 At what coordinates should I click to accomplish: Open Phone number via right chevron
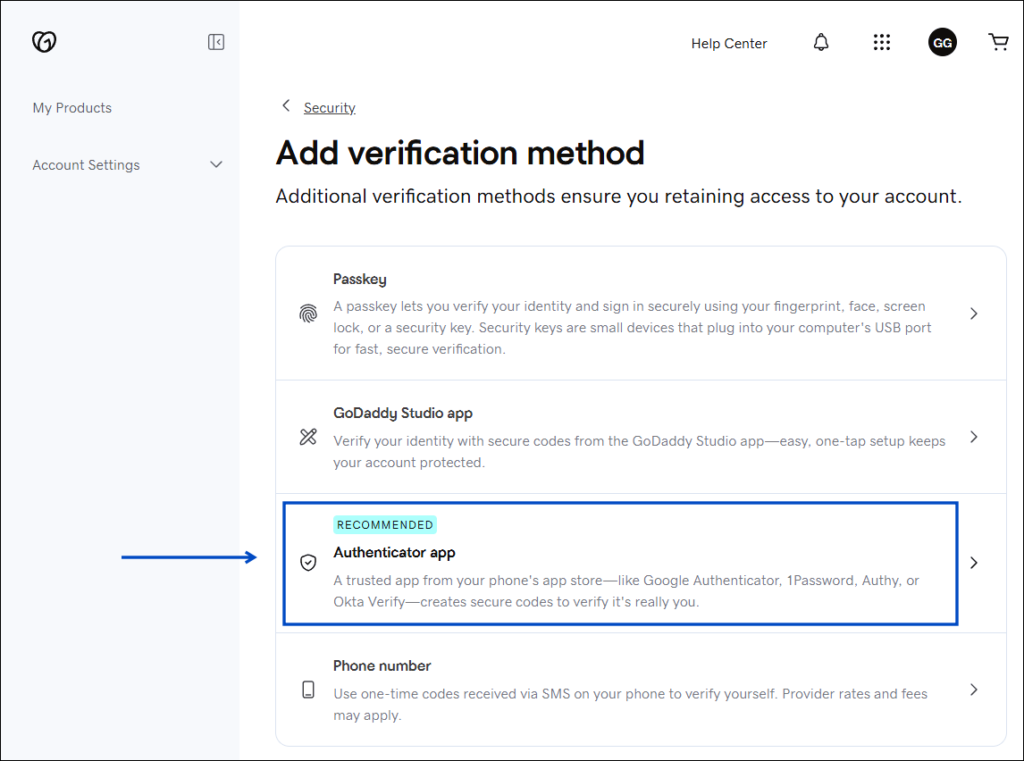tap(974, 690)
